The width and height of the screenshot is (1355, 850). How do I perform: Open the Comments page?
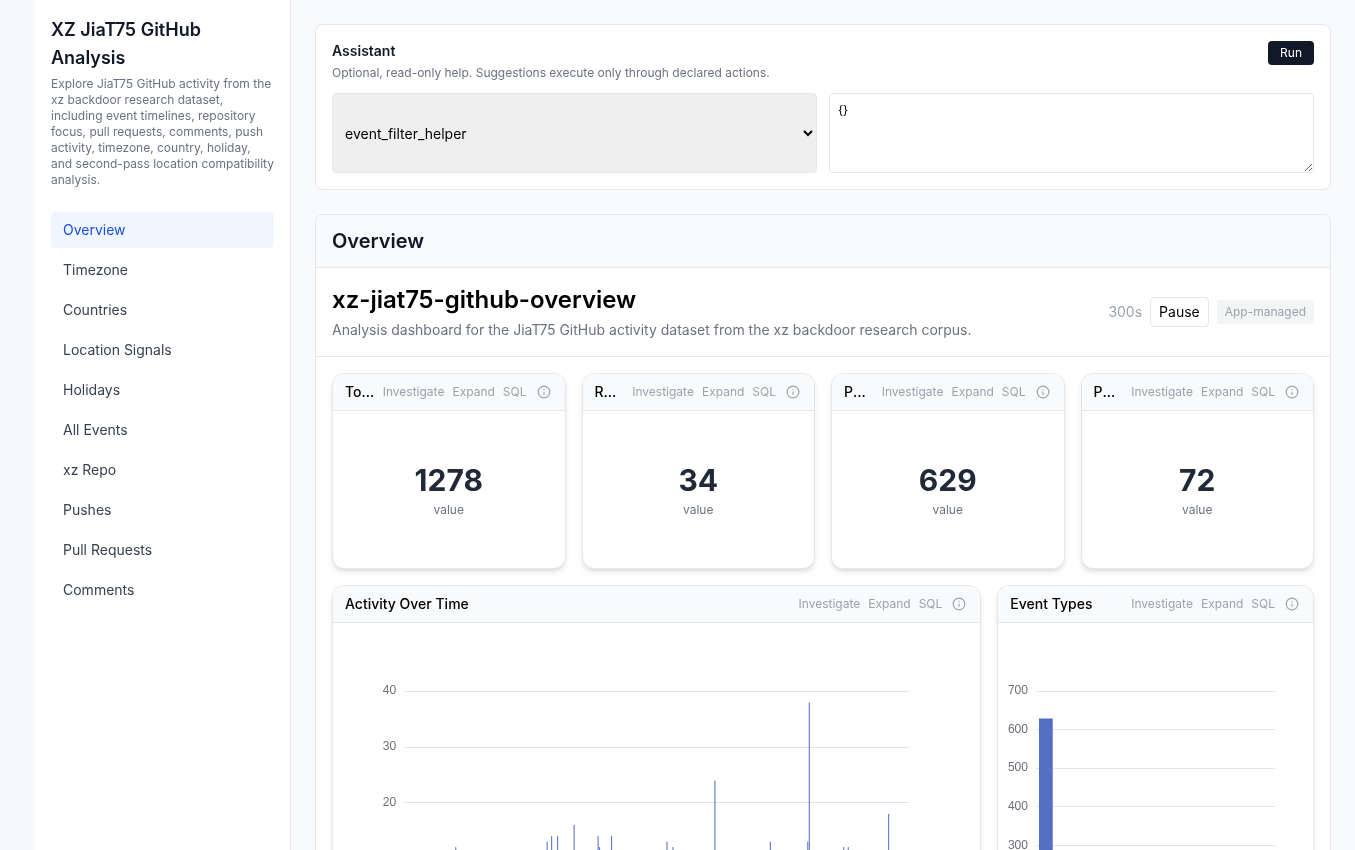162,590
